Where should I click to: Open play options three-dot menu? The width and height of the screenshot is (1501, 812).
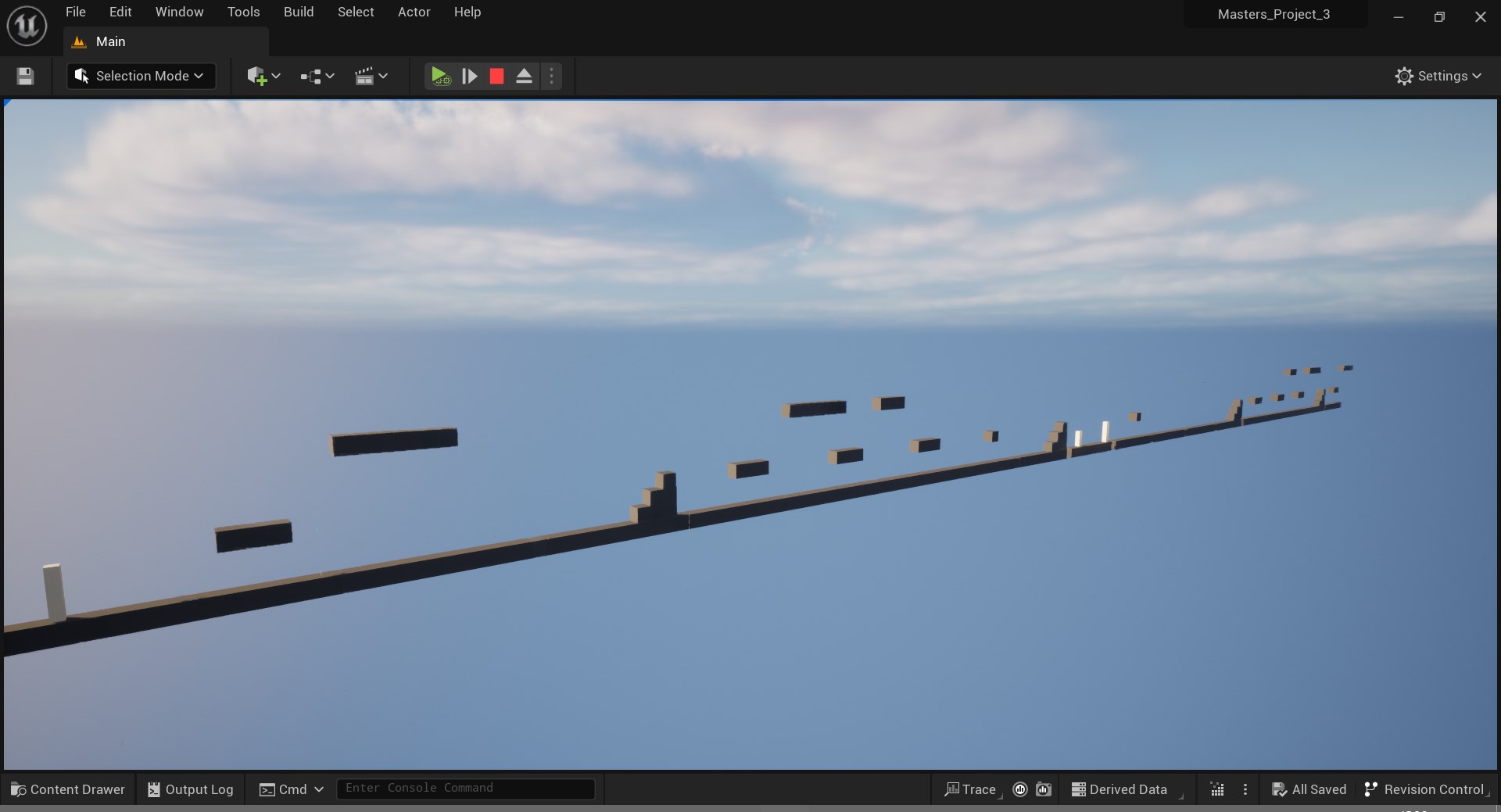click(x=551, y=76)
